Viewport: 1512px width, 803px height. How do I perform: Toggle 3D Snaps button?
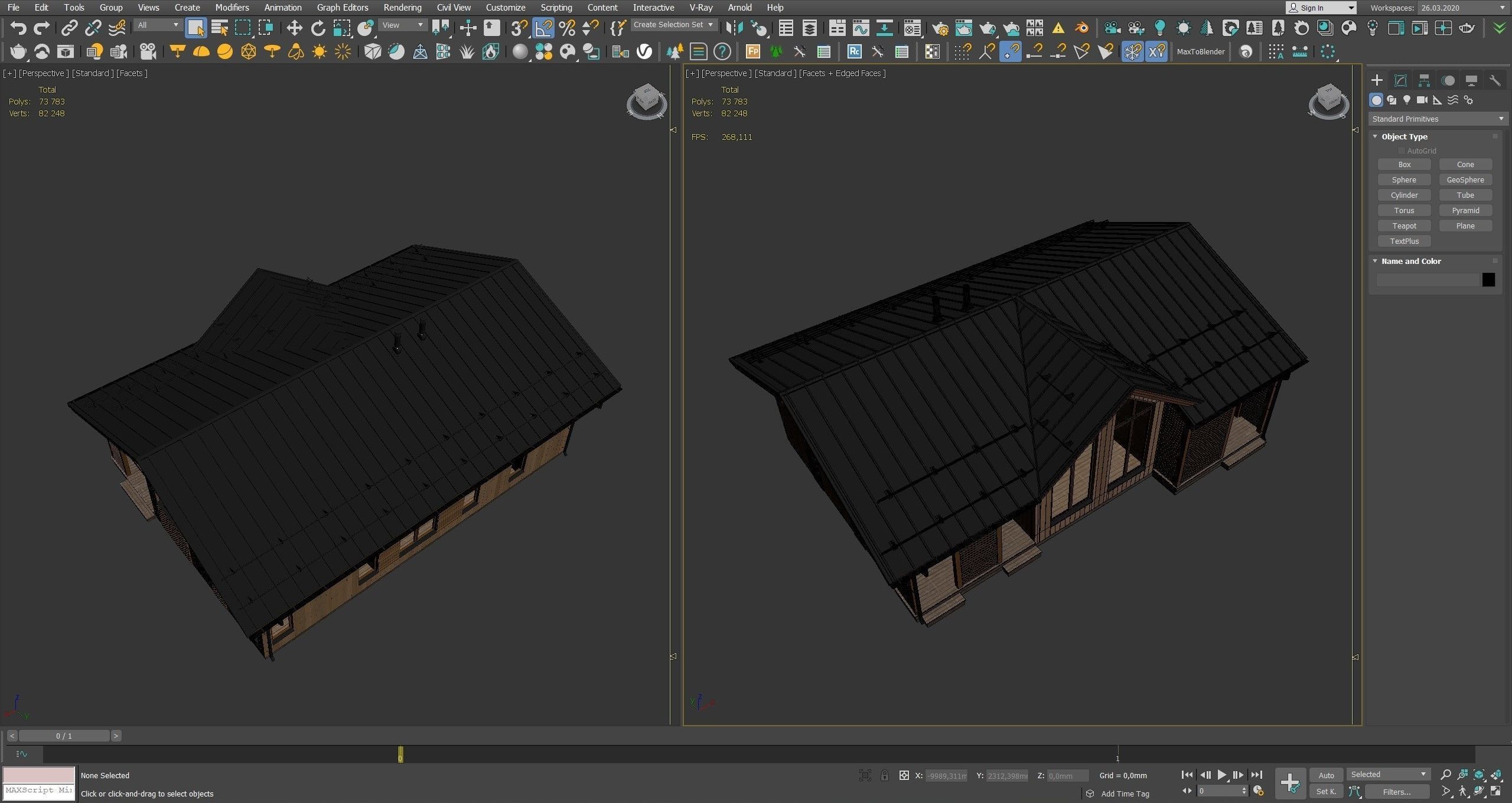tap(519, 28)
